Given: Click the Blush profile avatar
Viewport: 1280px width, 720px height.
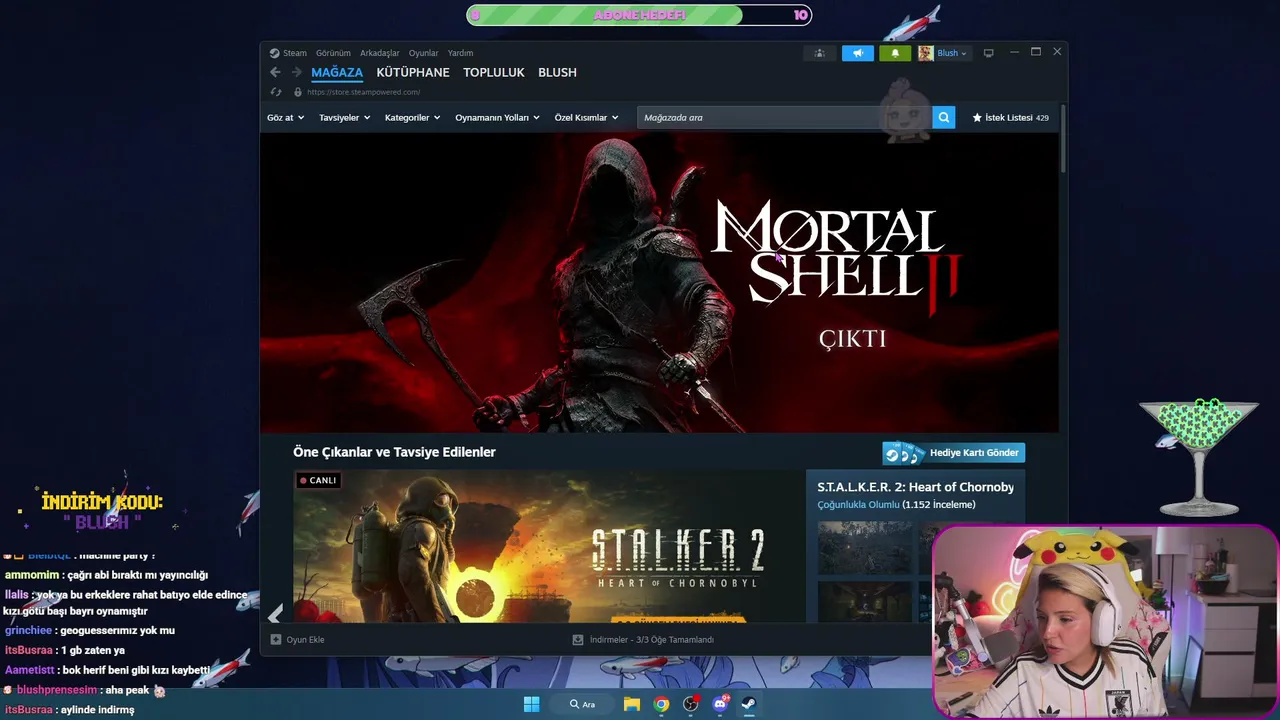Looking at the screenshot, I should [926, 53].
